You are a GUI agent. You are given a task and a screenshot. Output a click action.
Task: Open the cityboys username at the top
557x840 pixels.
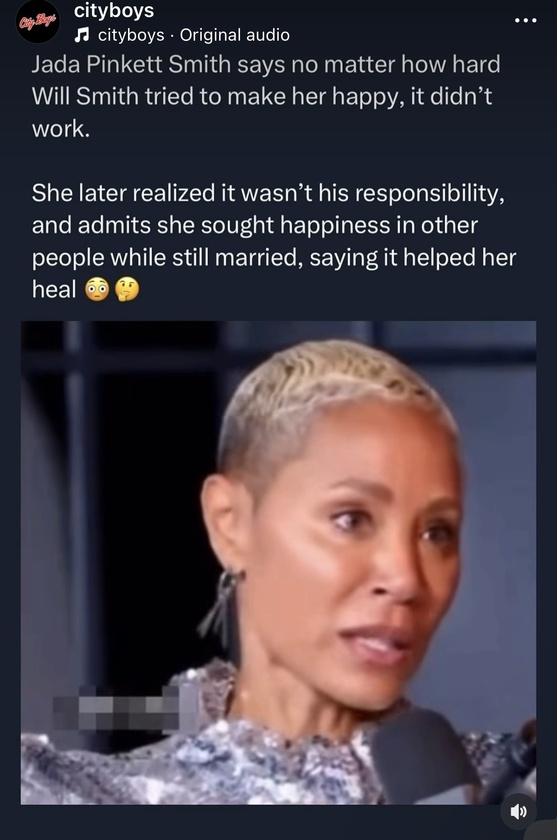114,10
